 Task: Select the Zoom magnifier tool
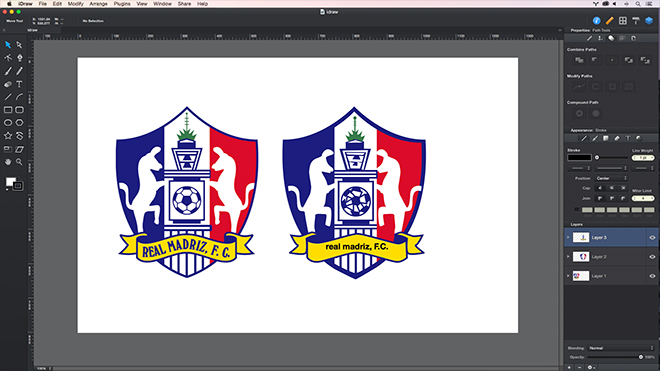pos(19,162)
